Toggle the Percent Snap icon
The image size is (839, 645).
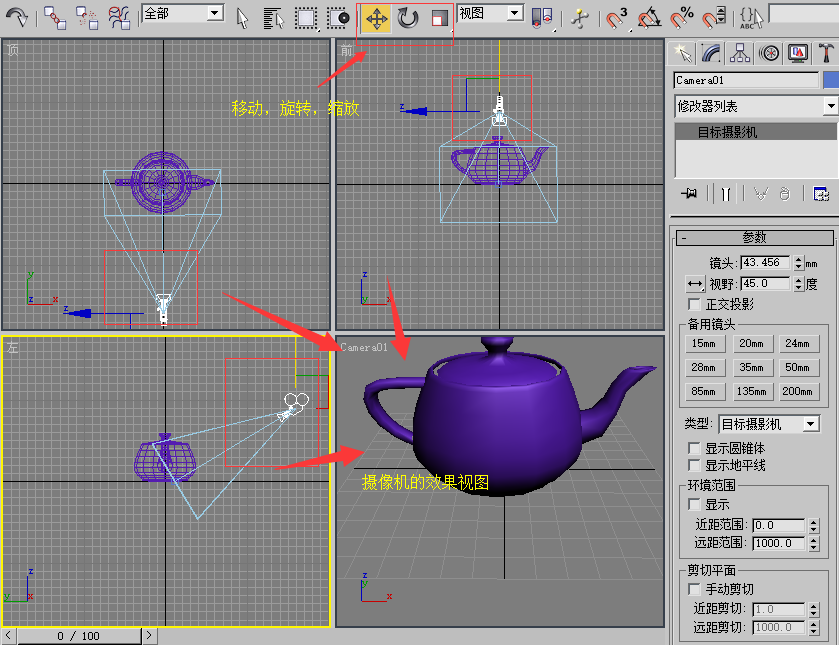pyautogui.click(x=682, y=18)
